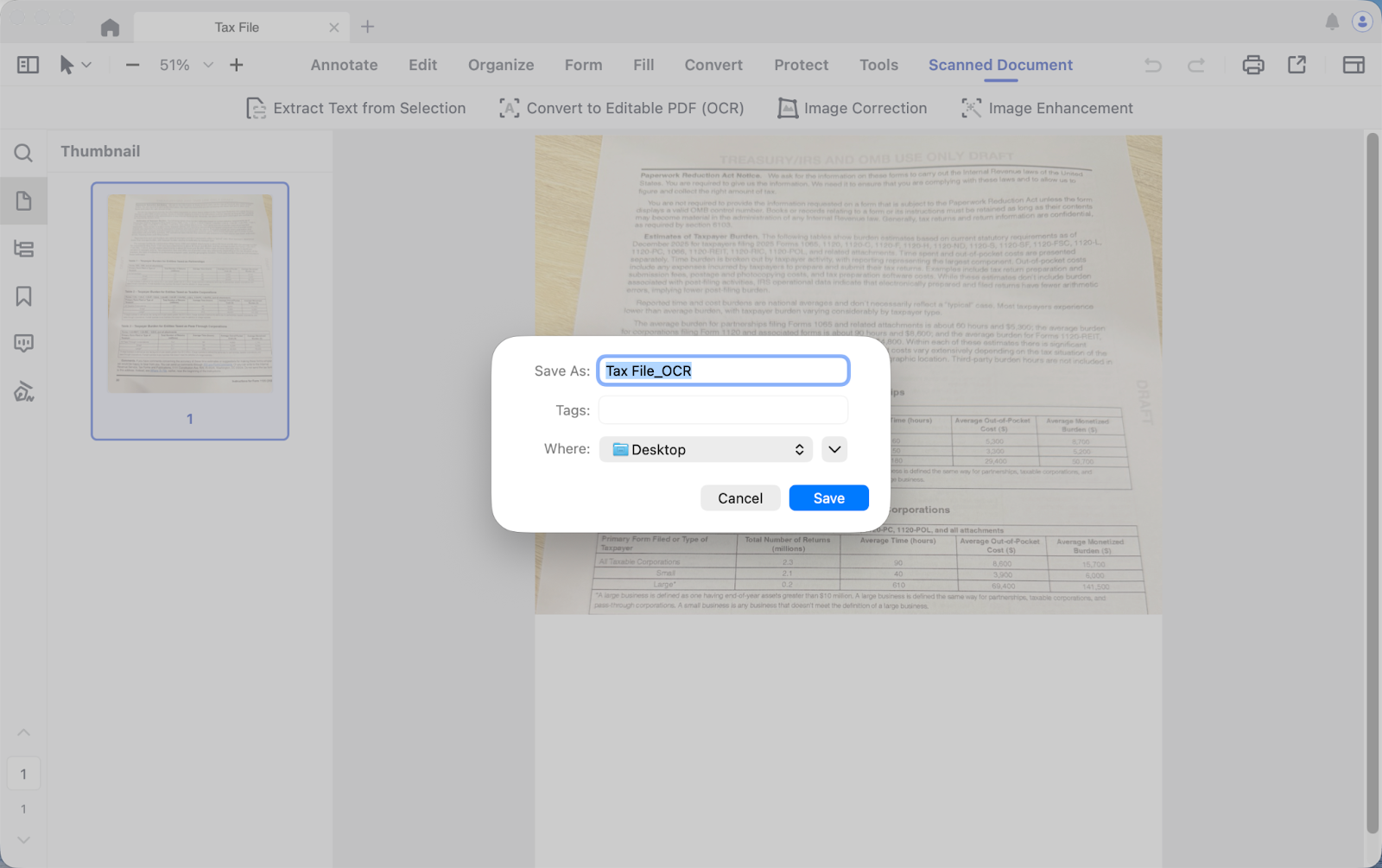The image size is (1382, 868).
Task: Open the Where Desktop location dropdown
Action: (x=706, y=449)
